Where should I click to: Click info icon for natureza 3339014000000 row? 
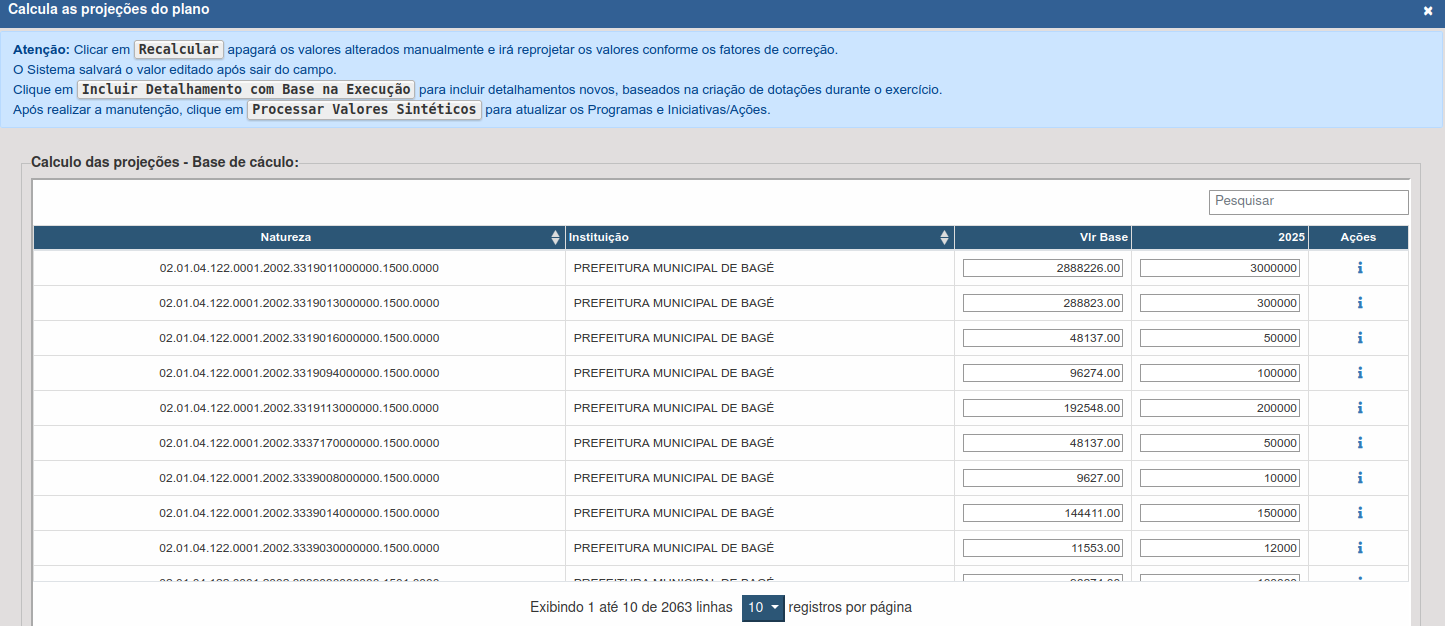[x=1360, y=513]
